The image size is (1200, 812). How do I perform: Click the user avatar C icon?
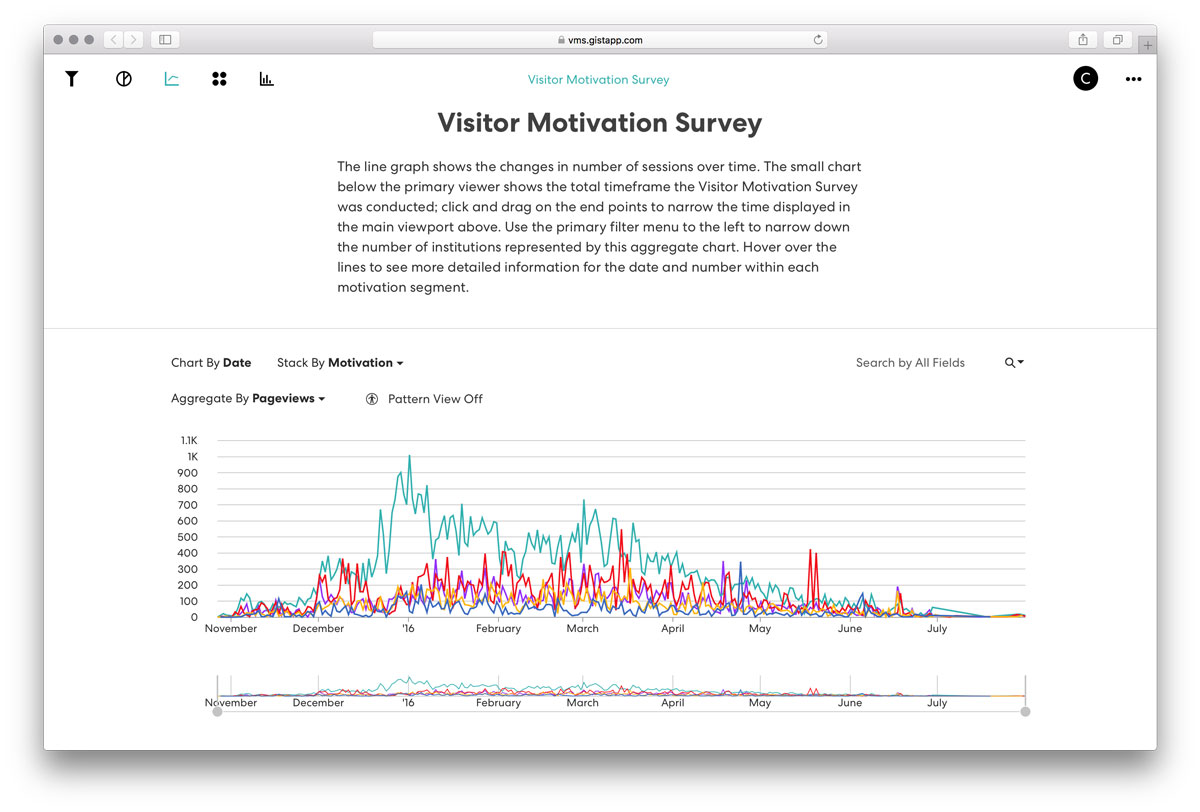1085,79
